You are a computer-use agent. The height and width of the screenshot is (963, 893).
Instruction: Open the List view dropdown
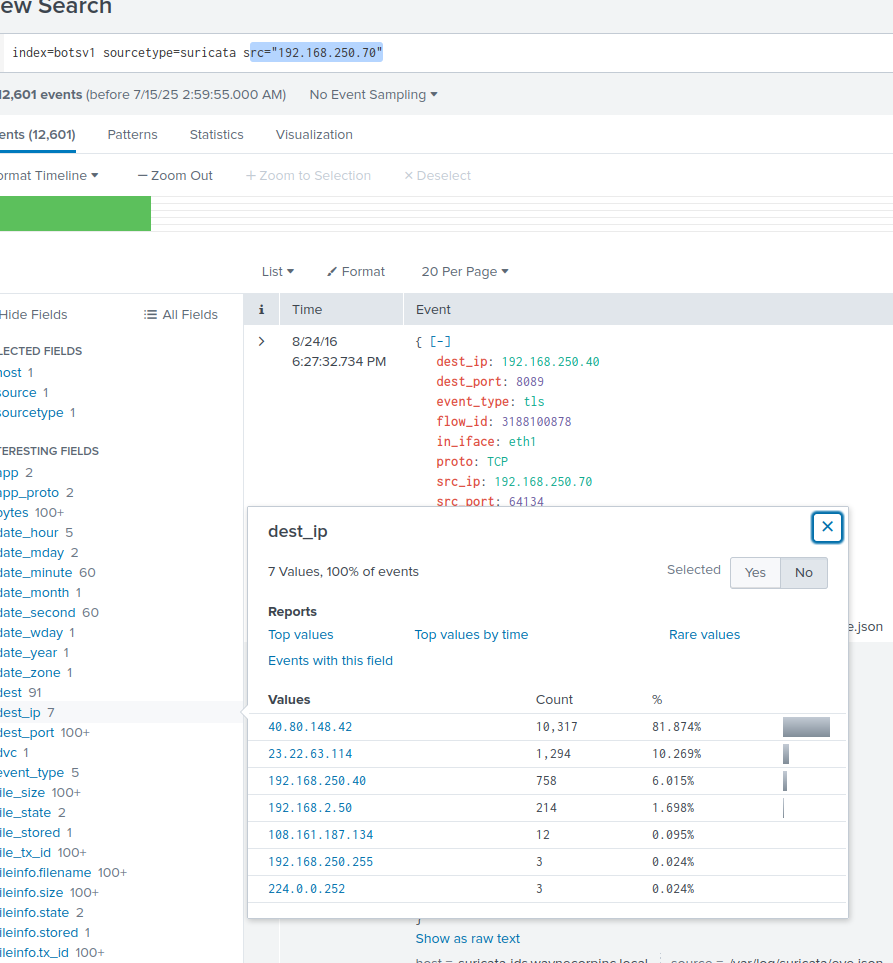[278, 271]
